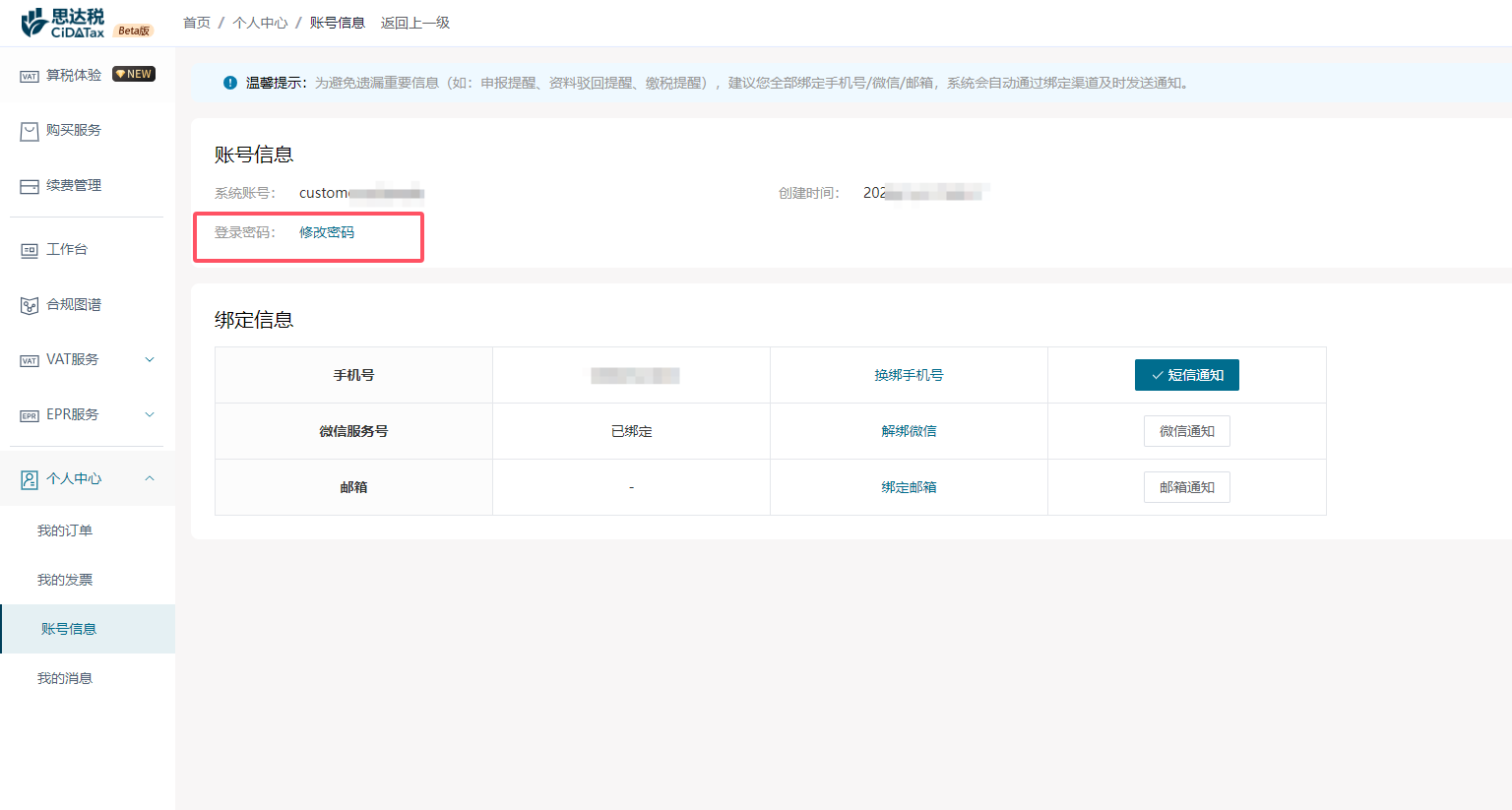Click the 个人中心 profile icon
Image resolution: width=1512 pixels, height=810 pixels.
coord(30,479)
